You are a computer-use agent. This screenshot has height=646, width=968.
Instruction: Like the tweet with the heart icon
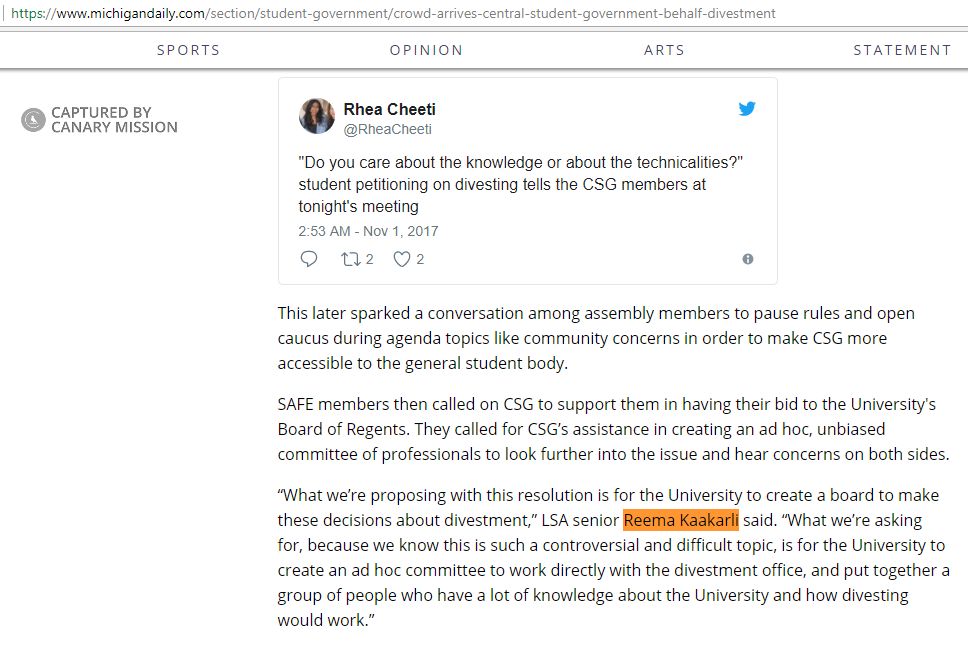coord(402,259)
